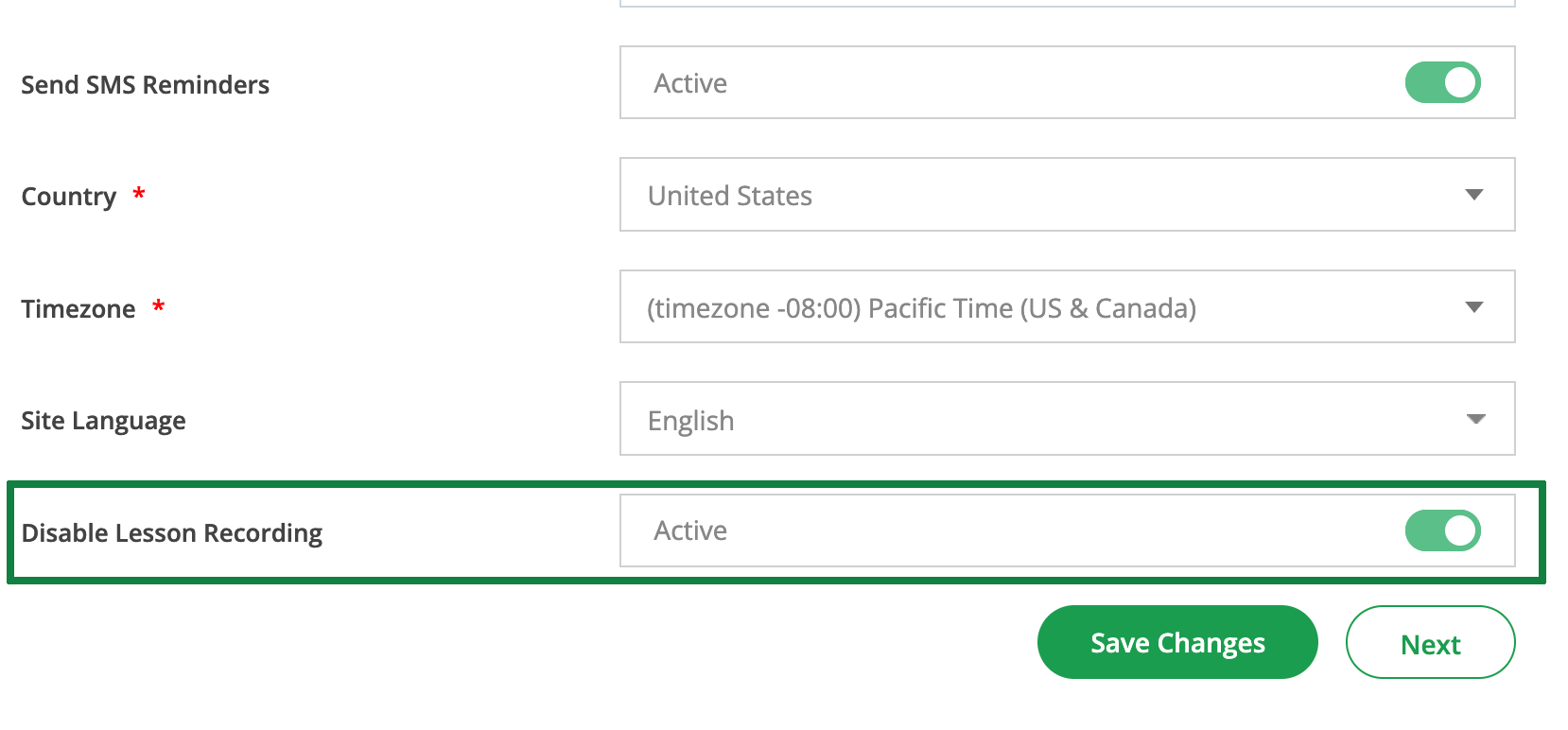Click the Disable Lesson Recording label
1568x730 pixels.
point(171,533)
